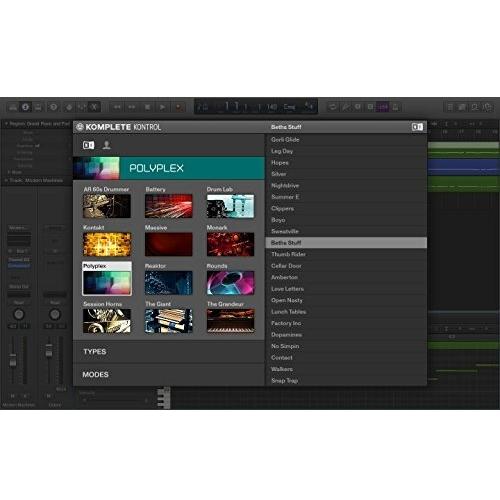Start playback with the play button
The image size is (500, 500).
click(x=163, y=107)
